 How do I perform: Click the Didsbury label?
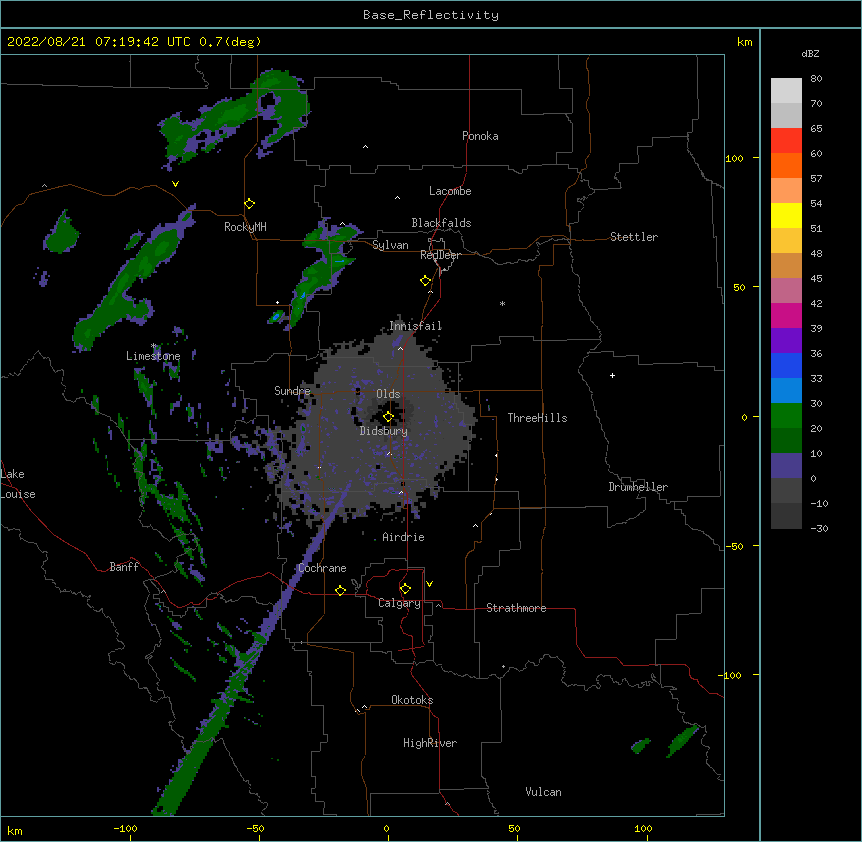click(x=384, y=431)
